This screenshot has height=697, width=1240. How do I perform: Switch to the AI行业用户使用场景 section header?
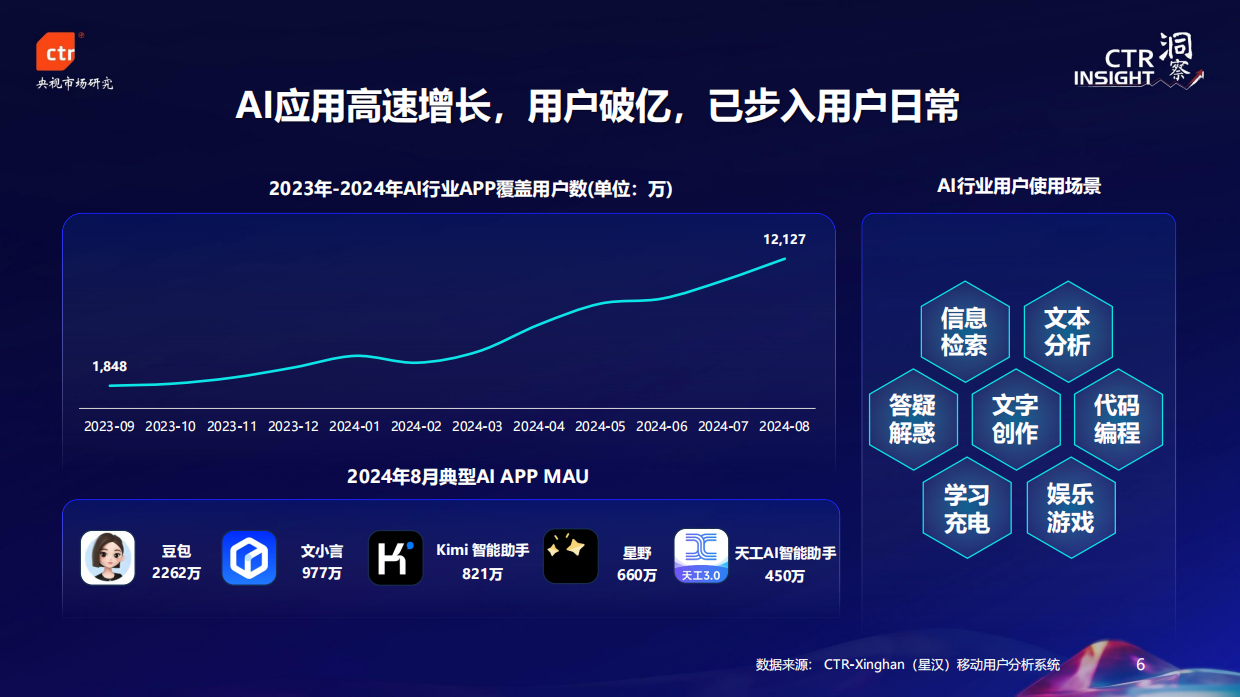tap(1021, 184)
